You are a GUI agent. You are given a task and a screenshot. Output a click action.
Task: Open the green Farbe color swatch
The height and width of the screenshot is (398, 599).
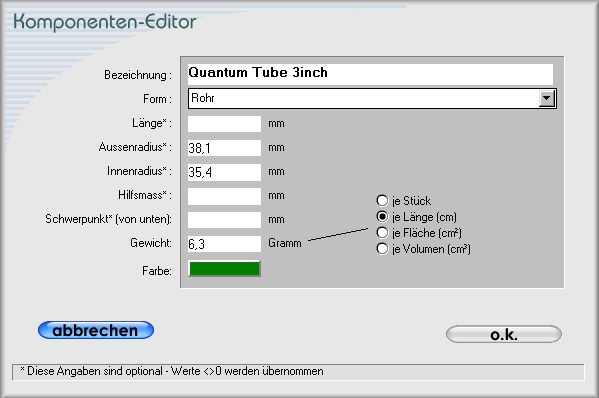pos(224,269)
